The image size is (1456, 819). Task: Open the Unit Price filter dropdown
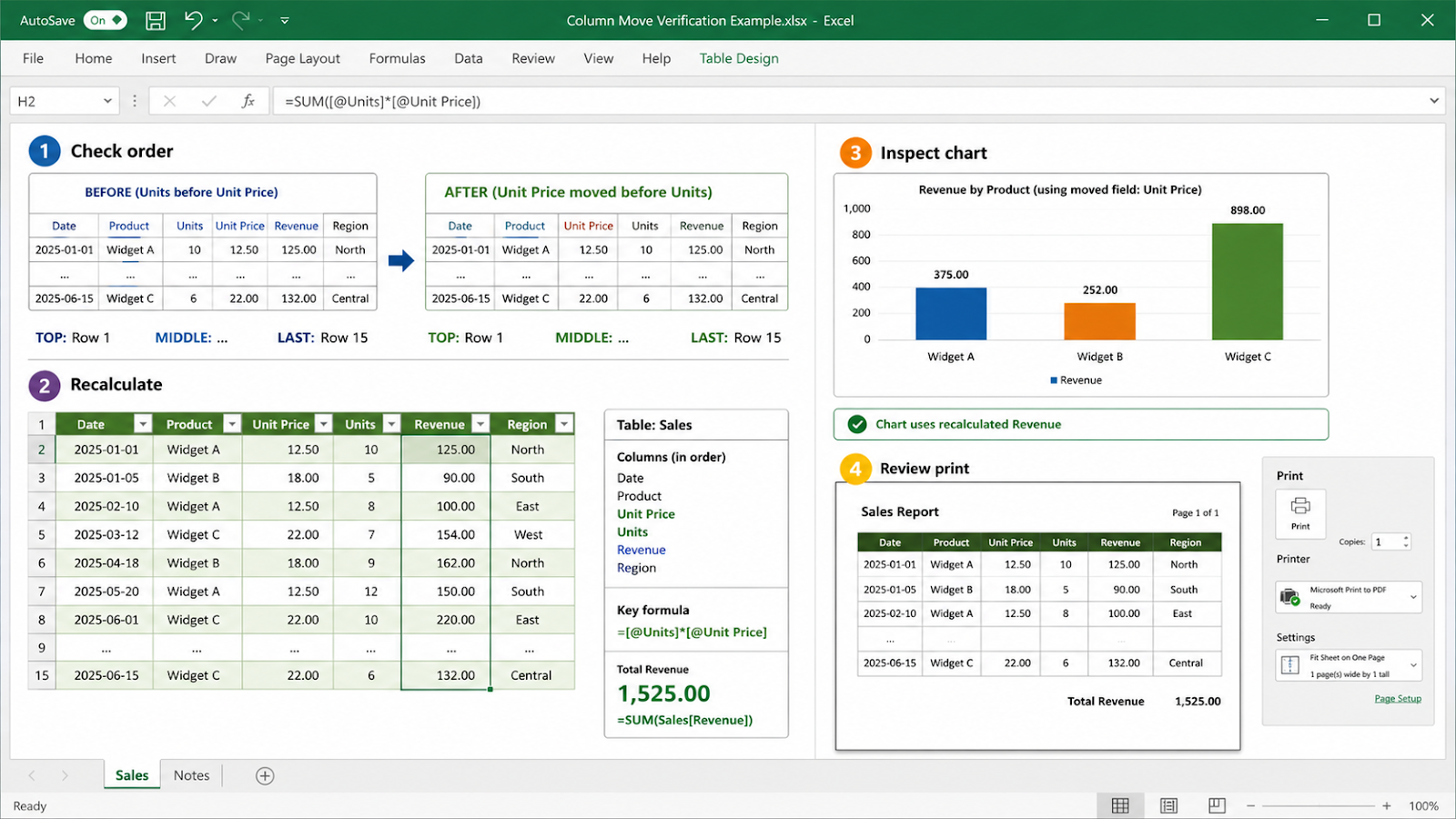324,424
